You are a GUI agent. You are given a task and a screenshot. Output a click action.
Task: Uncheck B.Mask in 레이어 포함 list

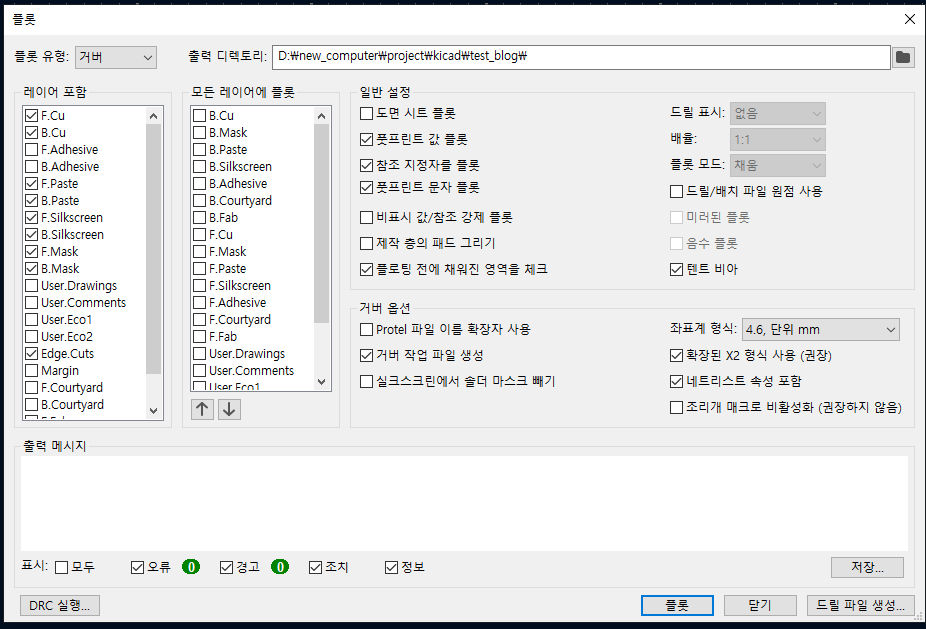point(31,269)
